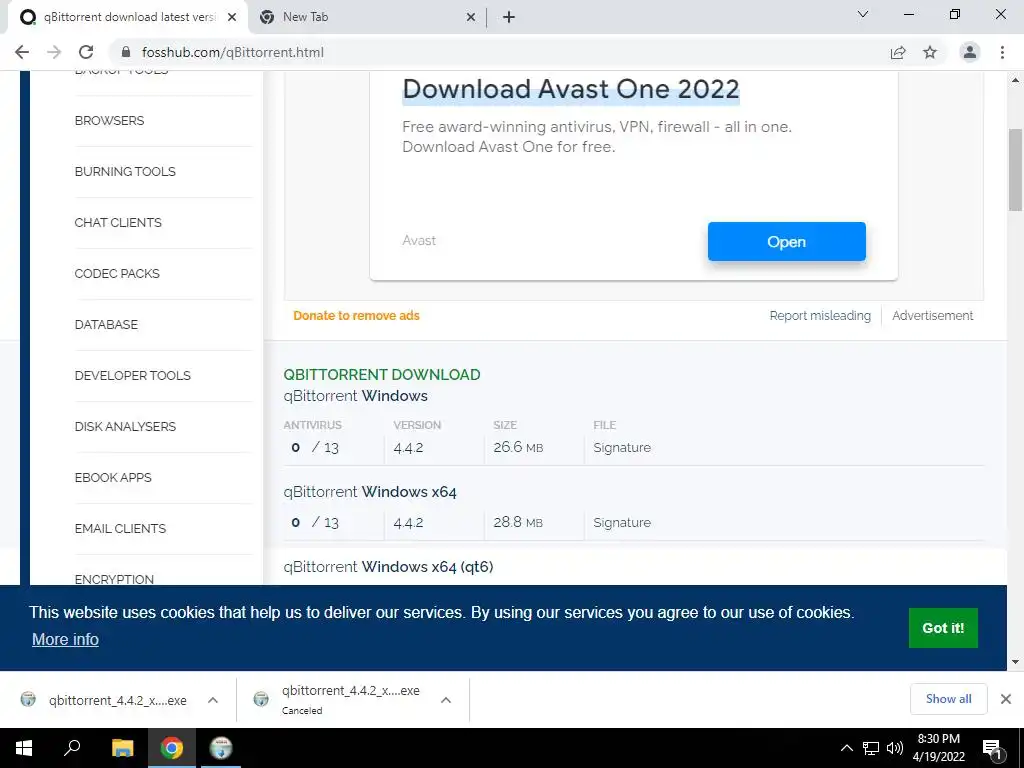1024x768 pixels.
Task: Click Report misleading link
Action: coord(820,315)
